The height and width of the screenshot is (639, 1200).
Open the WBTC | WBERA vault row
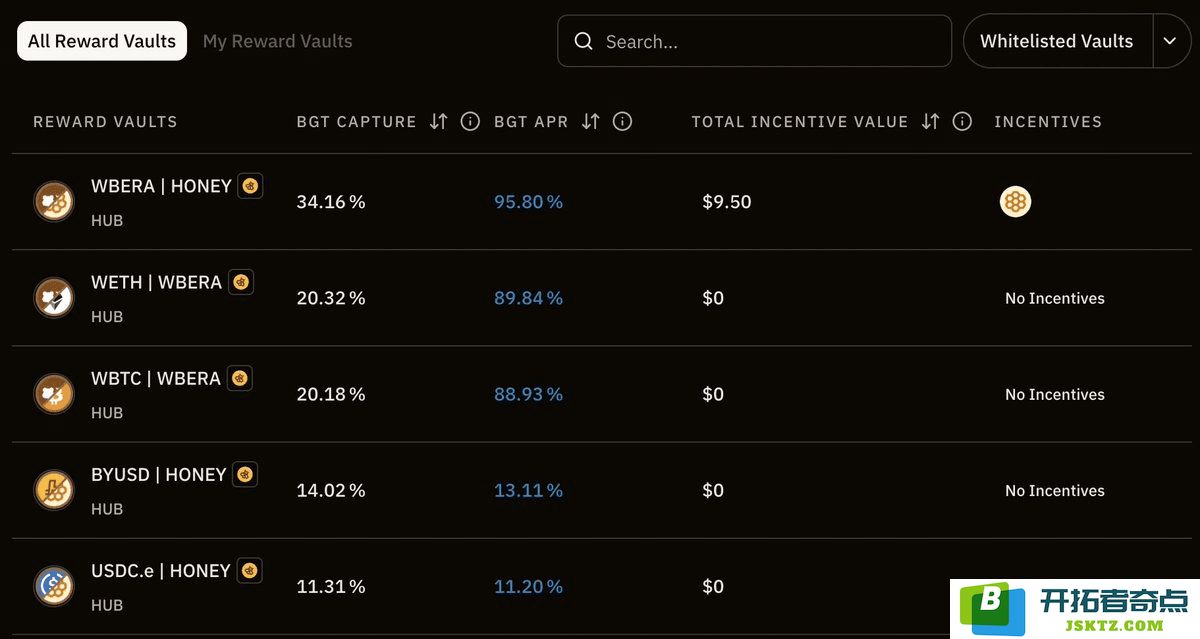coord(600,394)
